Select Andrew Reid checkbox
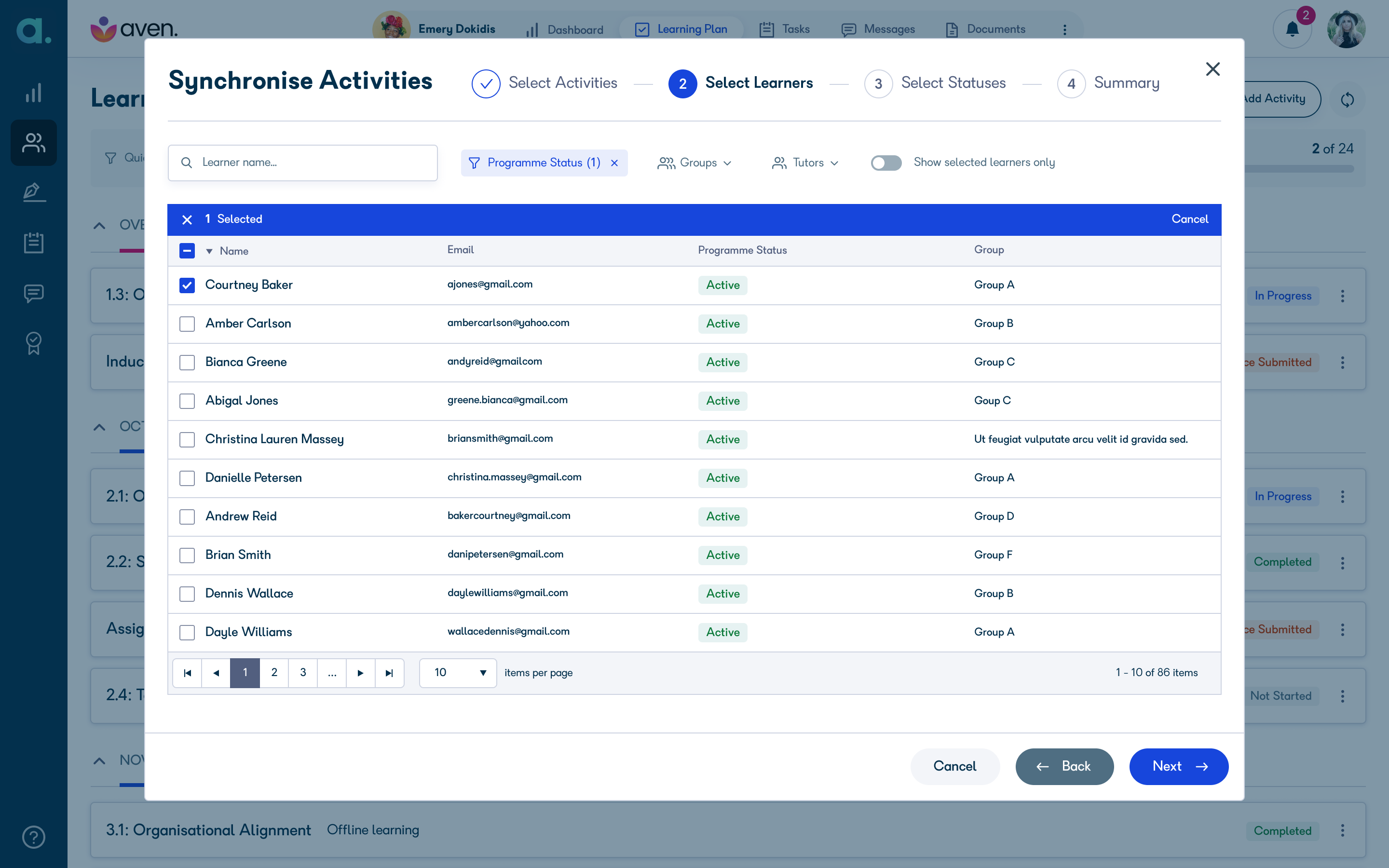 tap(187, 516)
